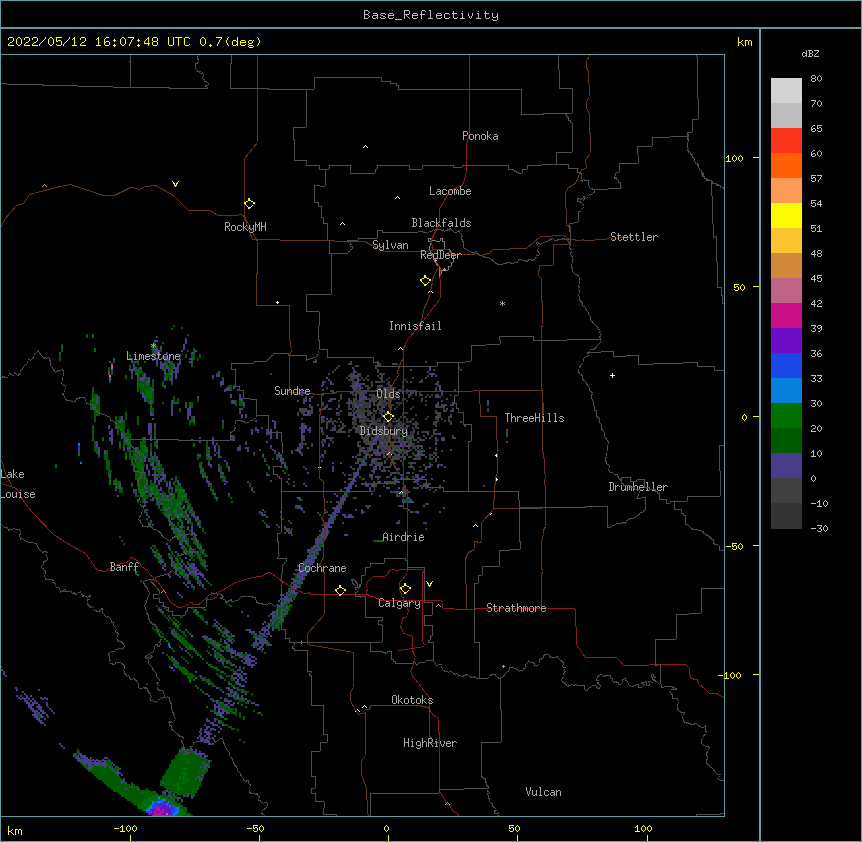The height and width of the screenshot is (842, 862).
Task: Click the Okotoks label
Action: click(412, 700)
